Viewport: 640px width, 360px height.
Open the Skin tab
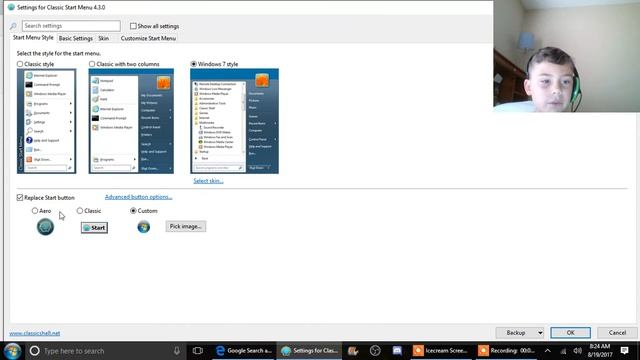[104, 38]
